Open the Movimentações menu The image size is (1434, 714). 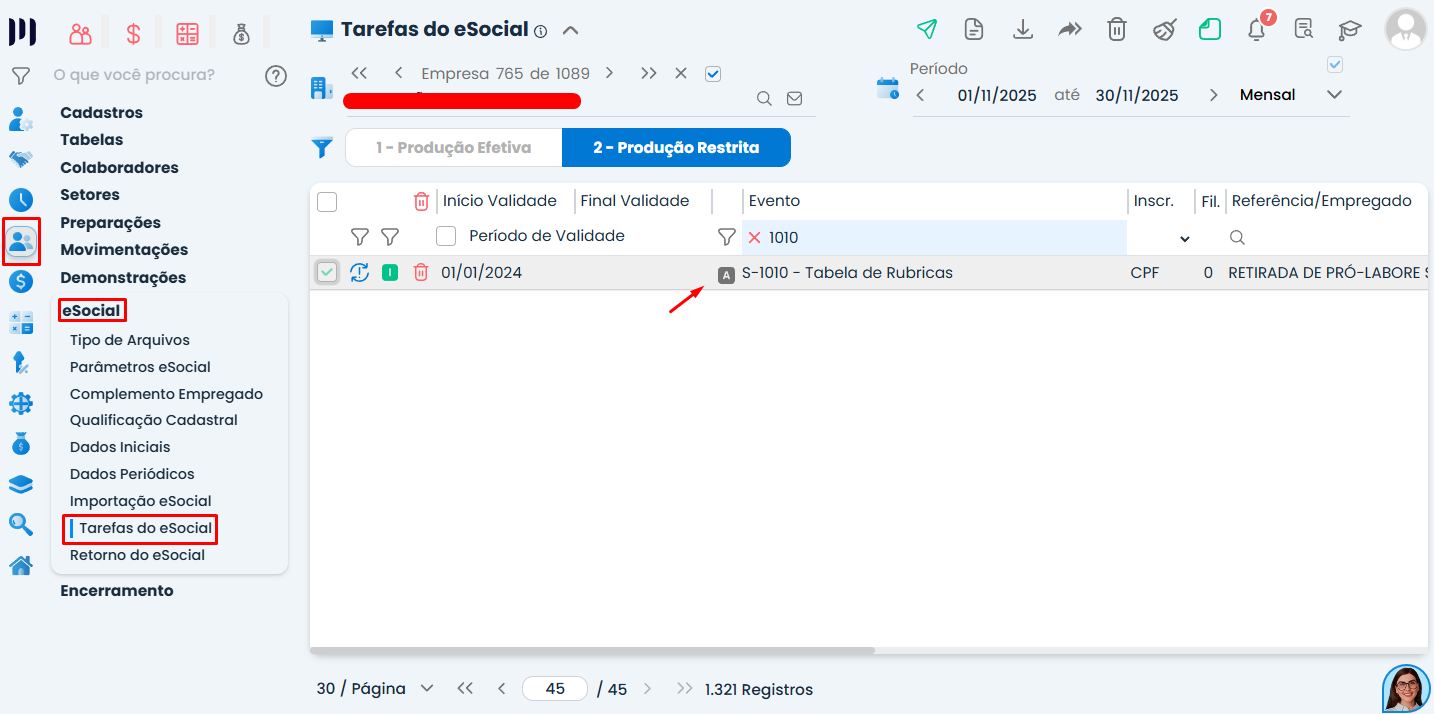coord(124,250)
